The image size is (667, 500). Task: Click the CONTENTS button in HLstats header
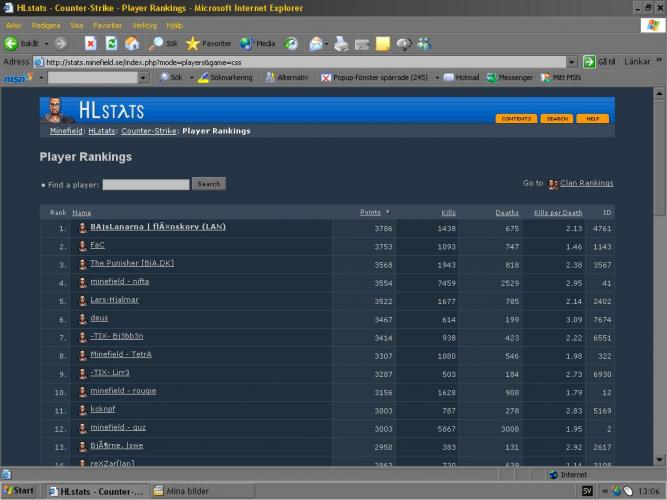coord(516,119)
